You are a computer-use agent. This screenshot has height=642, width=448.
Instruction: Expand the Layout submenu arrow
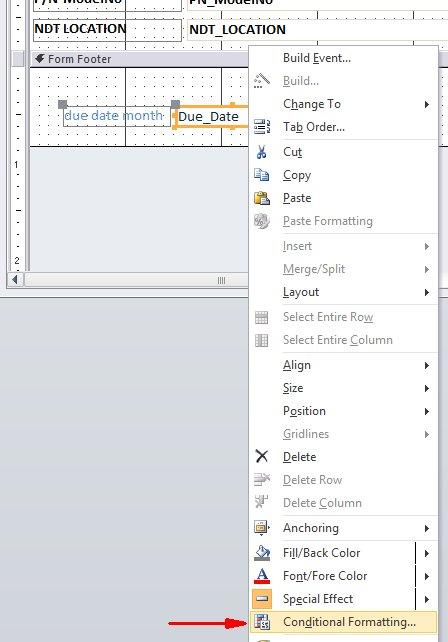427,292
